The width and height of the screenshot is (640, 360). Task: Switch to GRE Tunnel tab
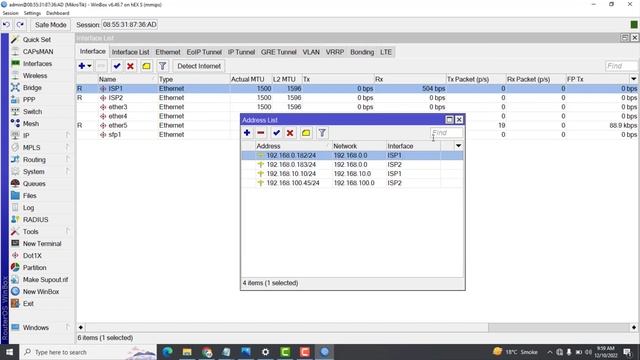click(x=279, y=52)
